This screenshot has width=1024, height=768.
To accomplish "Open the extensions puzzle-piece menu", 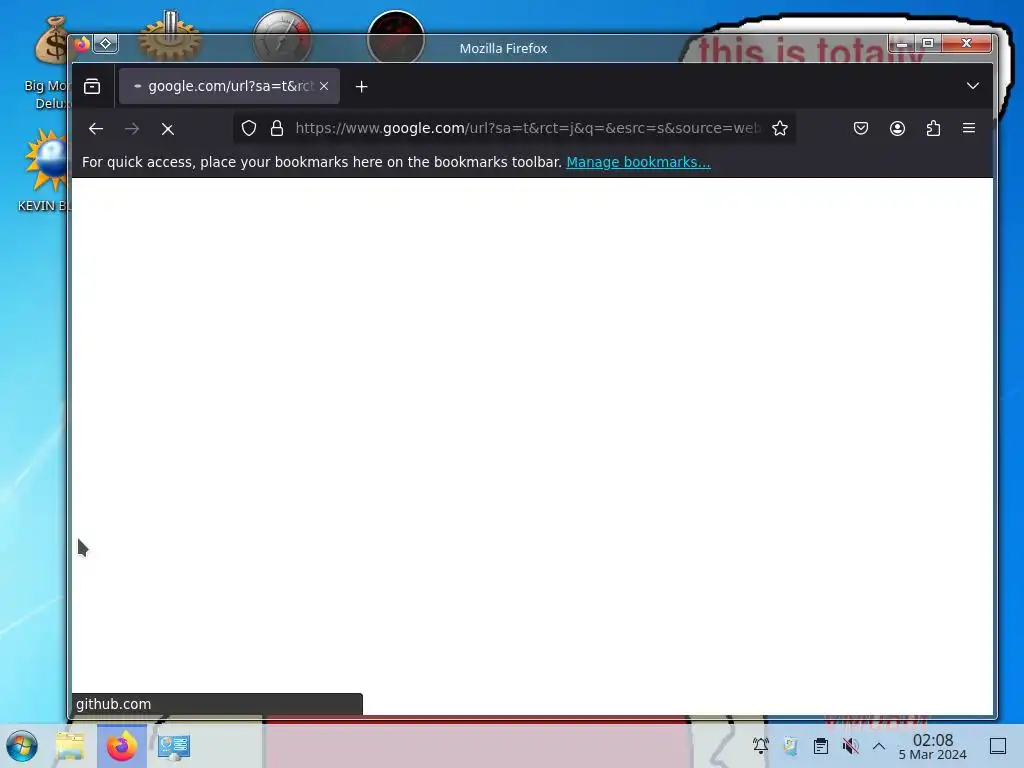I will [933, 128].
